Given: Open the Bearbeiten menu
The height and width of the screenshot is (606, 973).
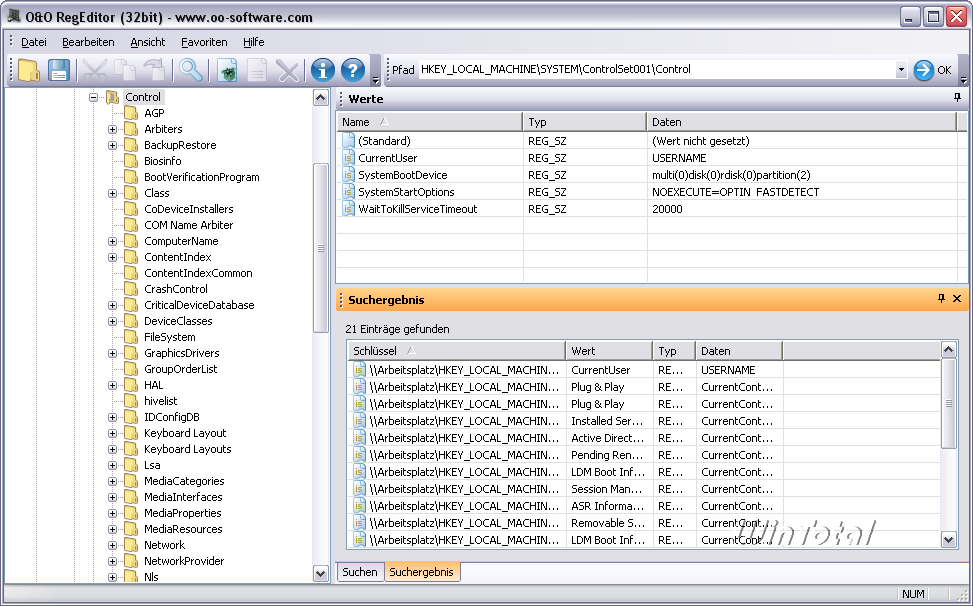Looking at the screenshot, I should pyautogui.click(x=88, y=42).
